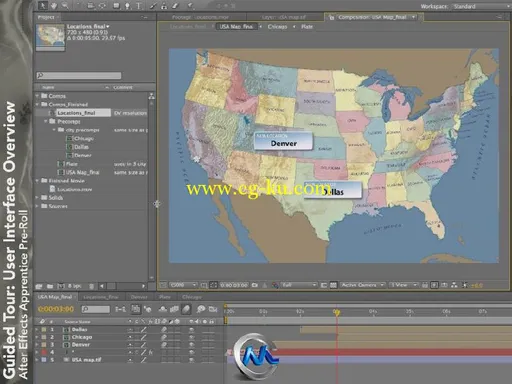Open the magnification ratio dropdown
This screenshot has height=384, width=512.
(x=183, y=285)
